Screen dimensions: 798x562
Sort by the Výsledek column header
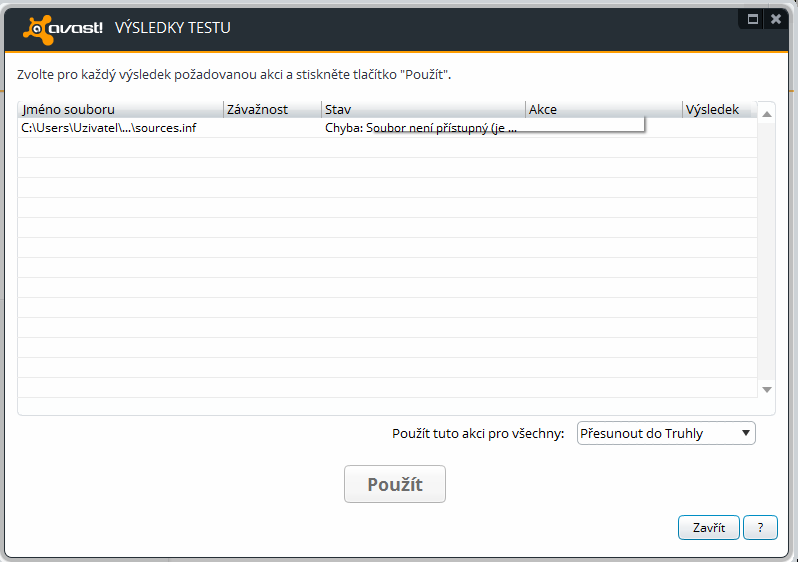pyautogui.click(x=714, y=109)
